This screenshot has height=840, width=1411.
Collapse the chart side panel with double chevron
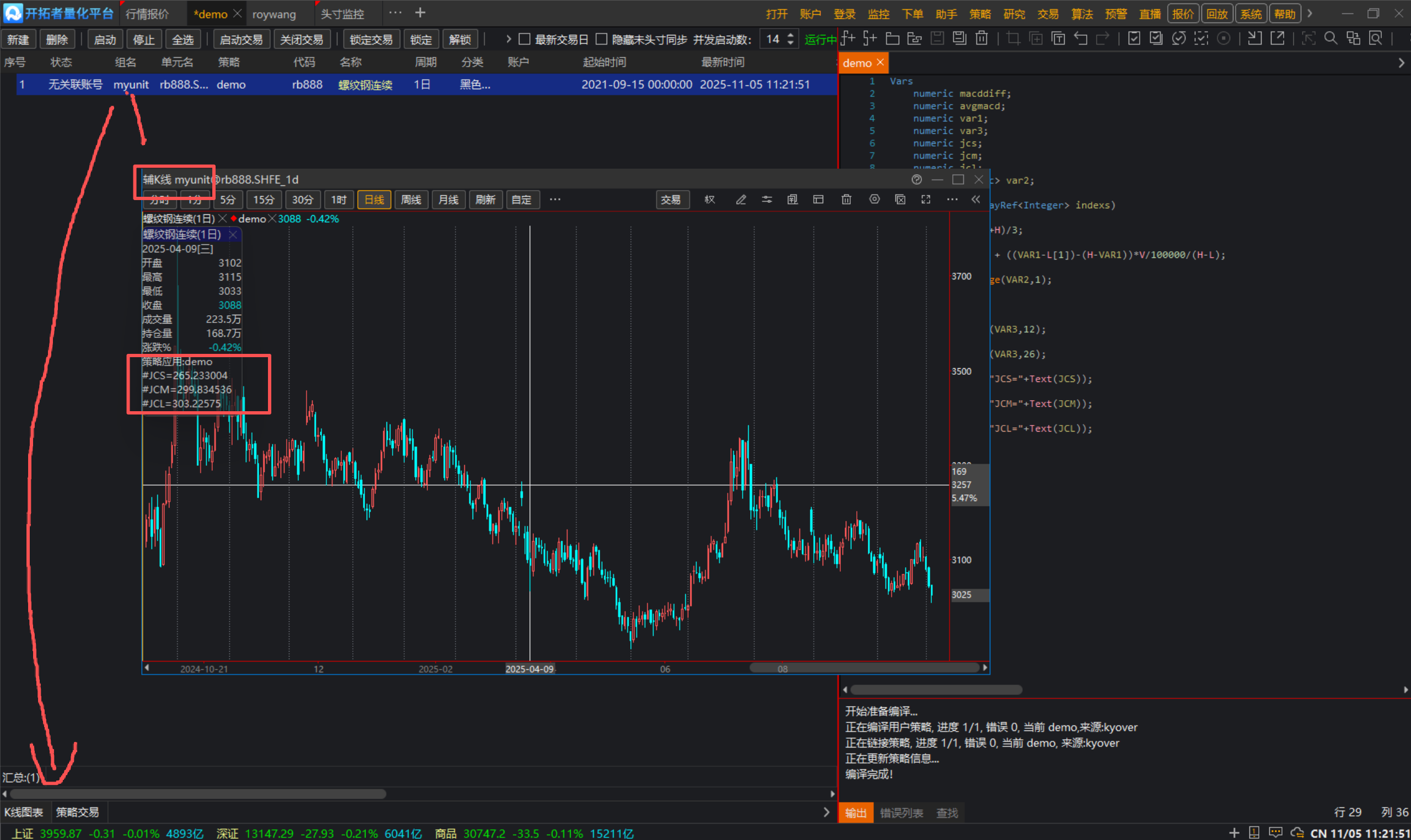(975, 200)
